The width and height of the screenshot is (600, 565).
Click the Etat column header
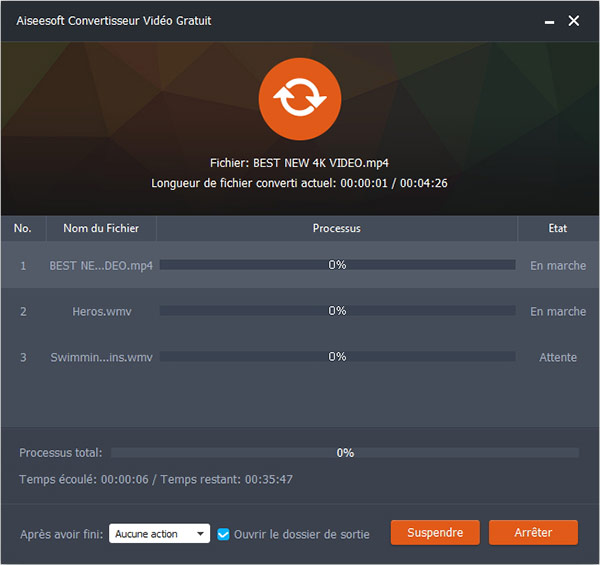[x=558, y=228]
